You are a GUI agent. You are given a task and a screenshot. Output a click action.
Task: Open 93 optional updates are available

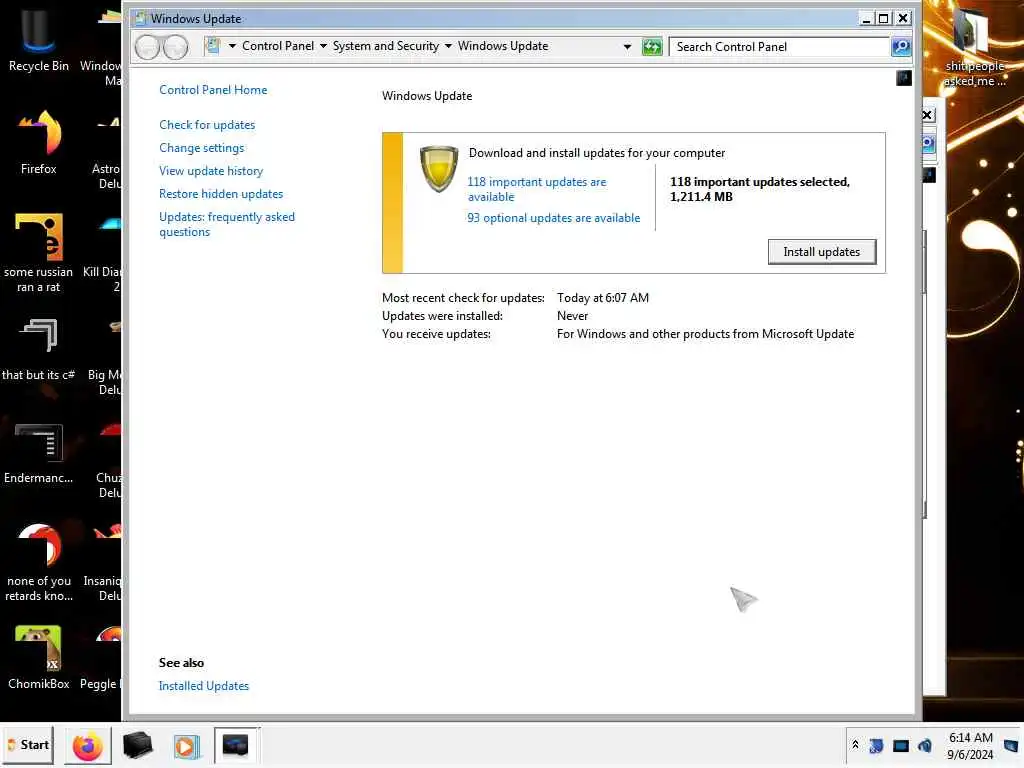tap(553, 218)
